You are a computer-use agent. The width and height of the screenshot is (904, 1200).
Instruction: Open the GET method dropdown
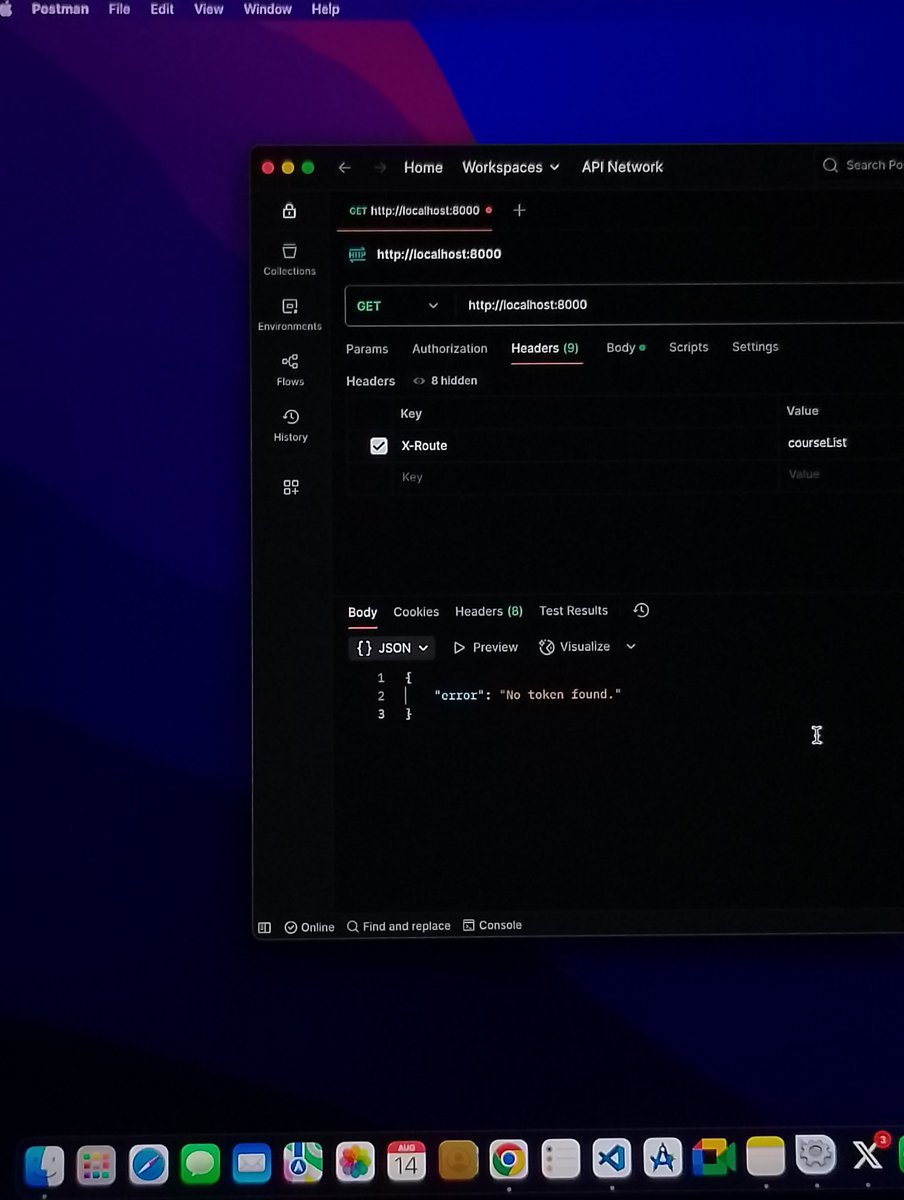[x=397, y=306]
